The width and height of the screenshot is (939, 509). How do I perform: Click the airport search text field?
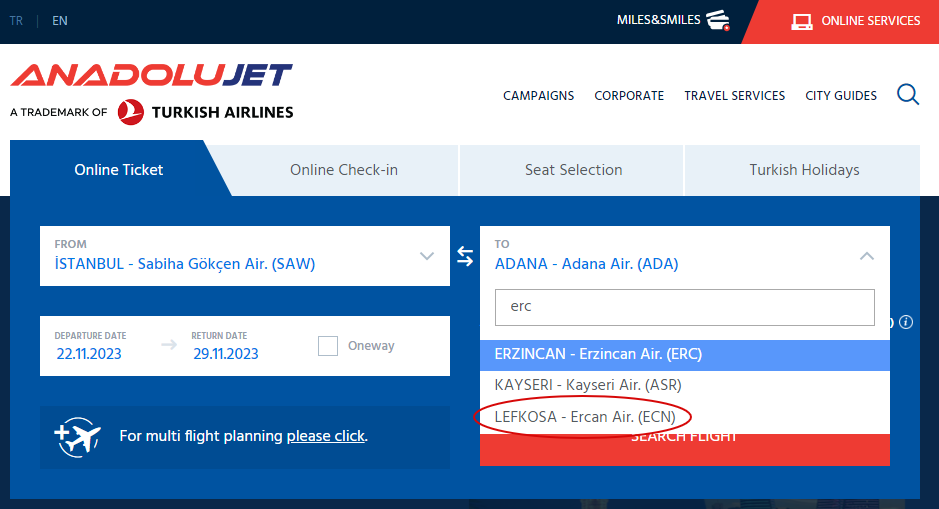685,307
